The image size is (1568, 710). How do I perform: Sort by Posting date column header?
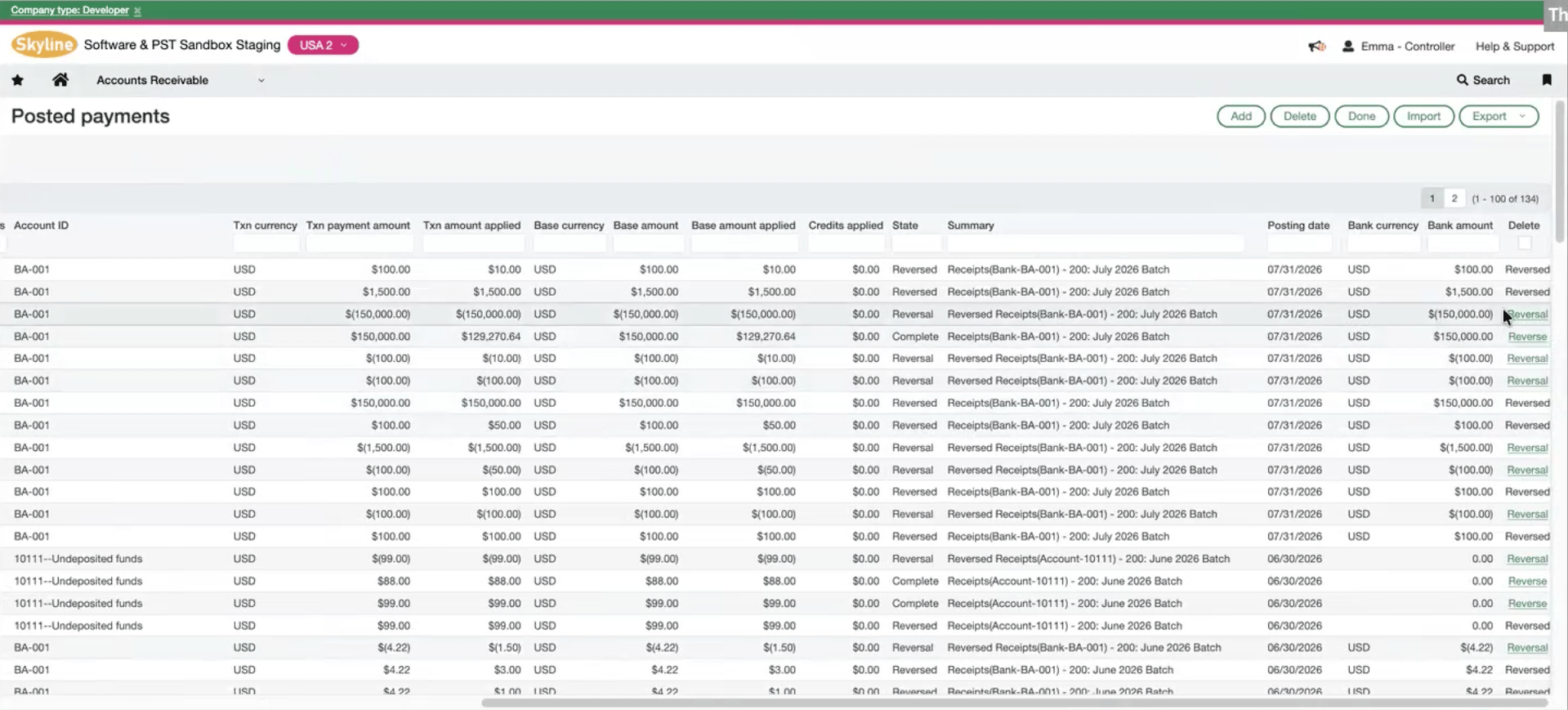pyautogui.click(x=1298, y=226)
